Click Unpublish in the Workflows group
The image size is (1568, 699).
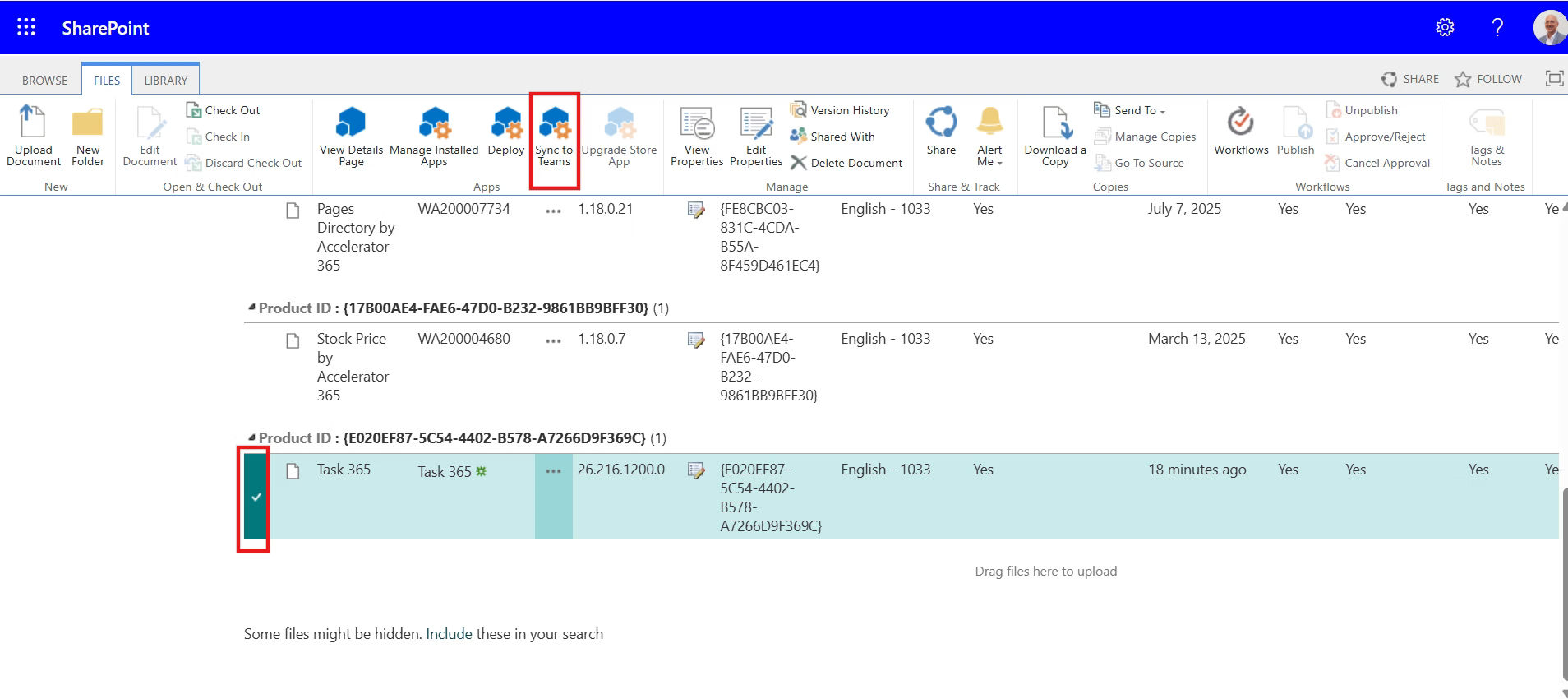click(1362, 110)
